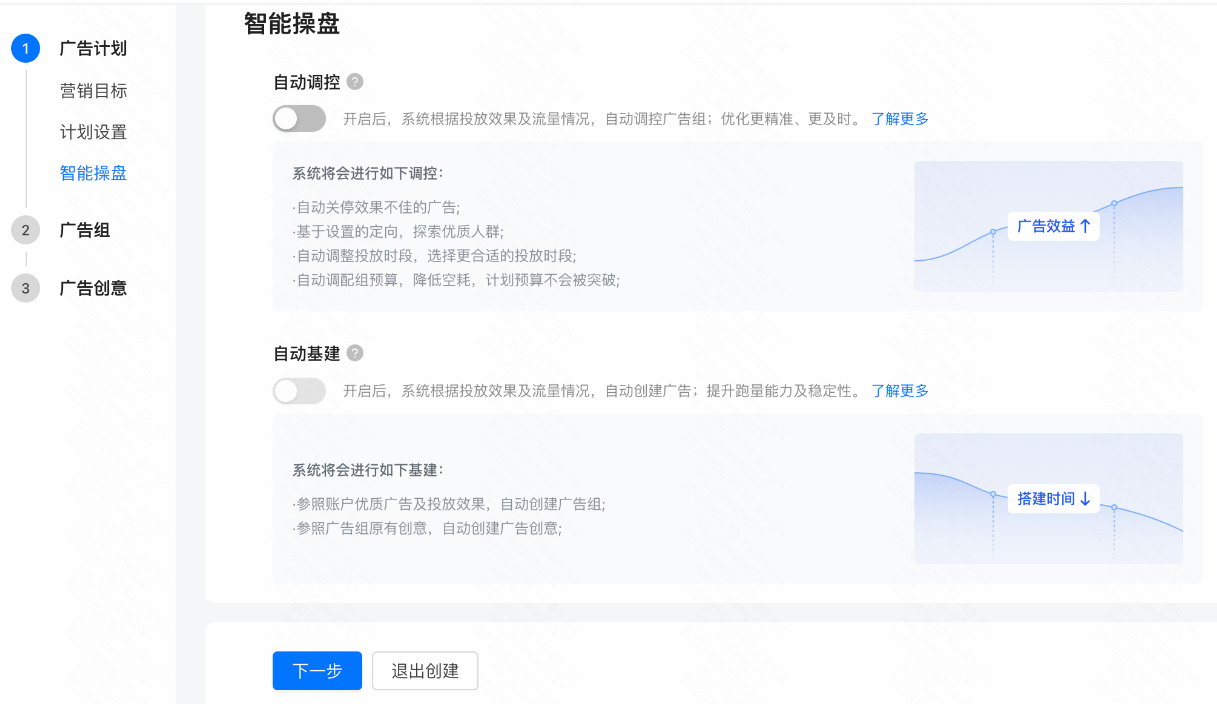Click 退出创建 to exit creation
Viewport: 1217px width, 704px height.
[x=424, y=670]
